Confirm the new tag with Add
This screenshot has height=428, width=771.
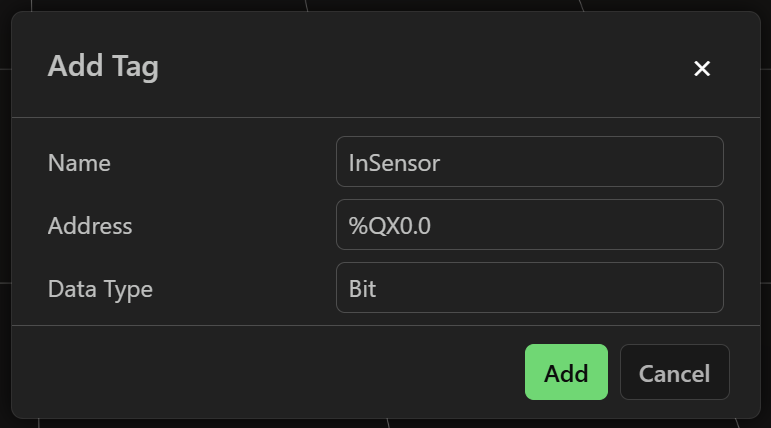click(566, 373)
